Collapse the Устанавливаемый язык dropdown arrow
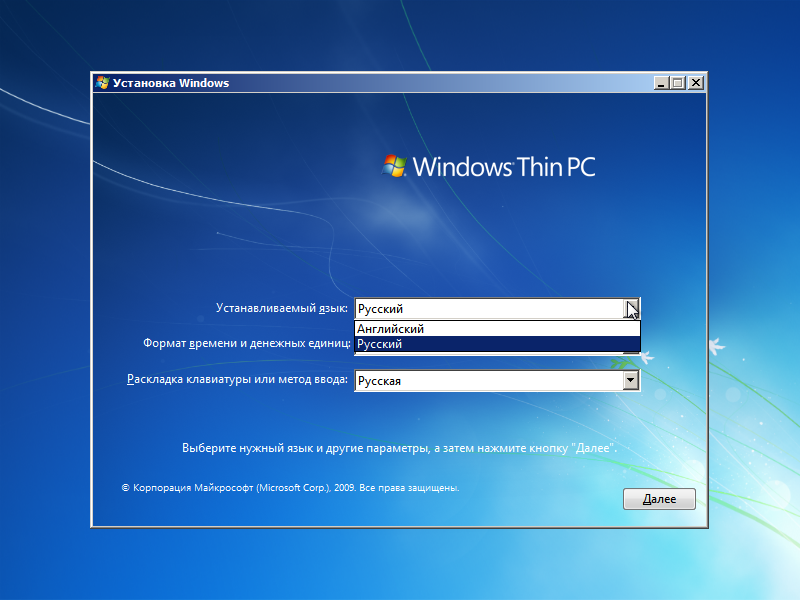The height and width of the screenshot is (600, 800). click(x=632, y=309)
